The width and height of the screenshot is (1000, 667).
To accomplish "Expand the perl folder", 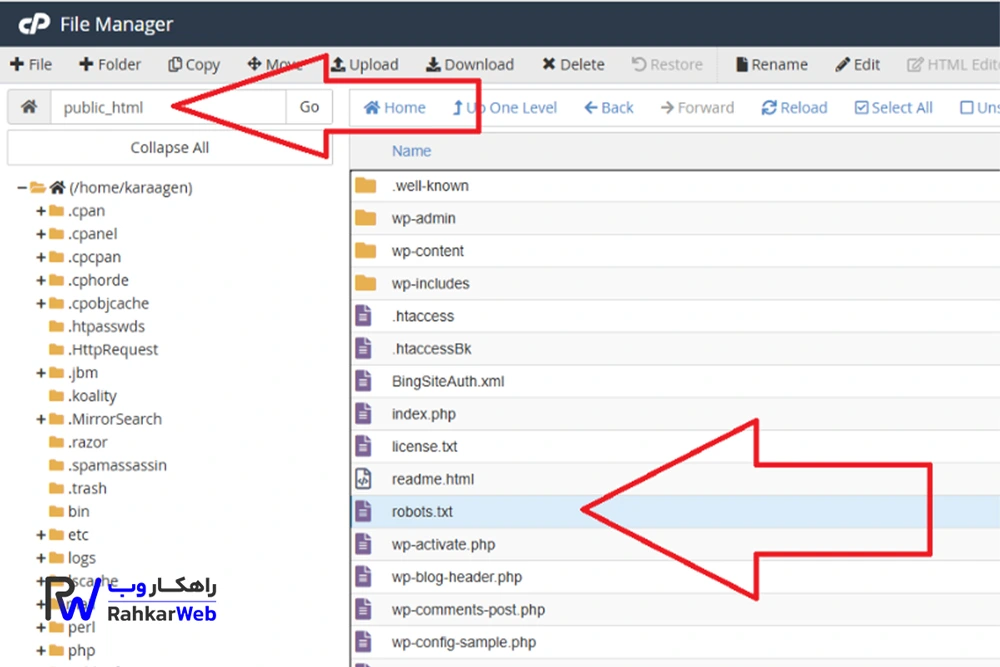I will [41, 627].
